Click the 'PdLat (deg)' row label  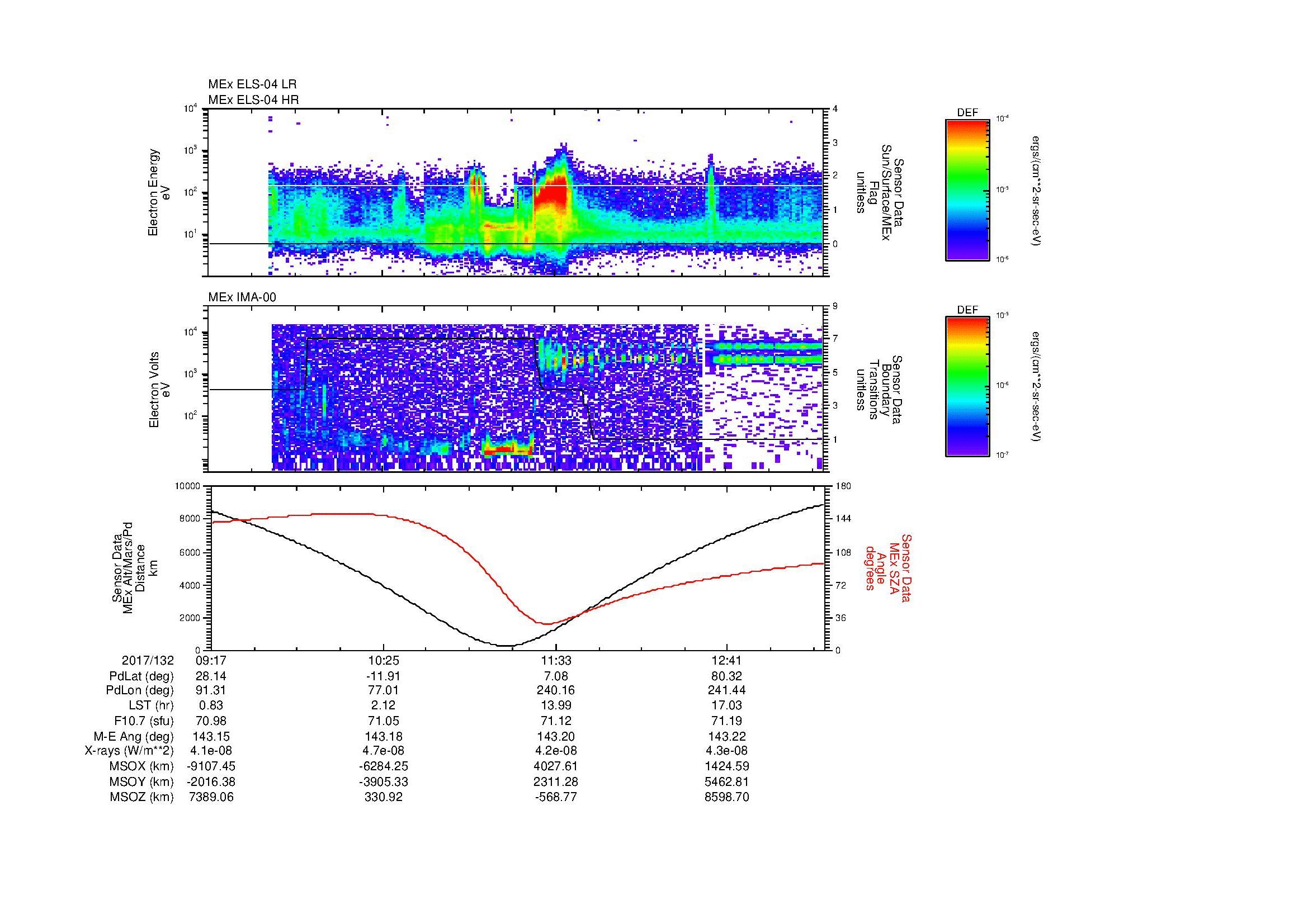pyautogui.click(x=141, y=676)
